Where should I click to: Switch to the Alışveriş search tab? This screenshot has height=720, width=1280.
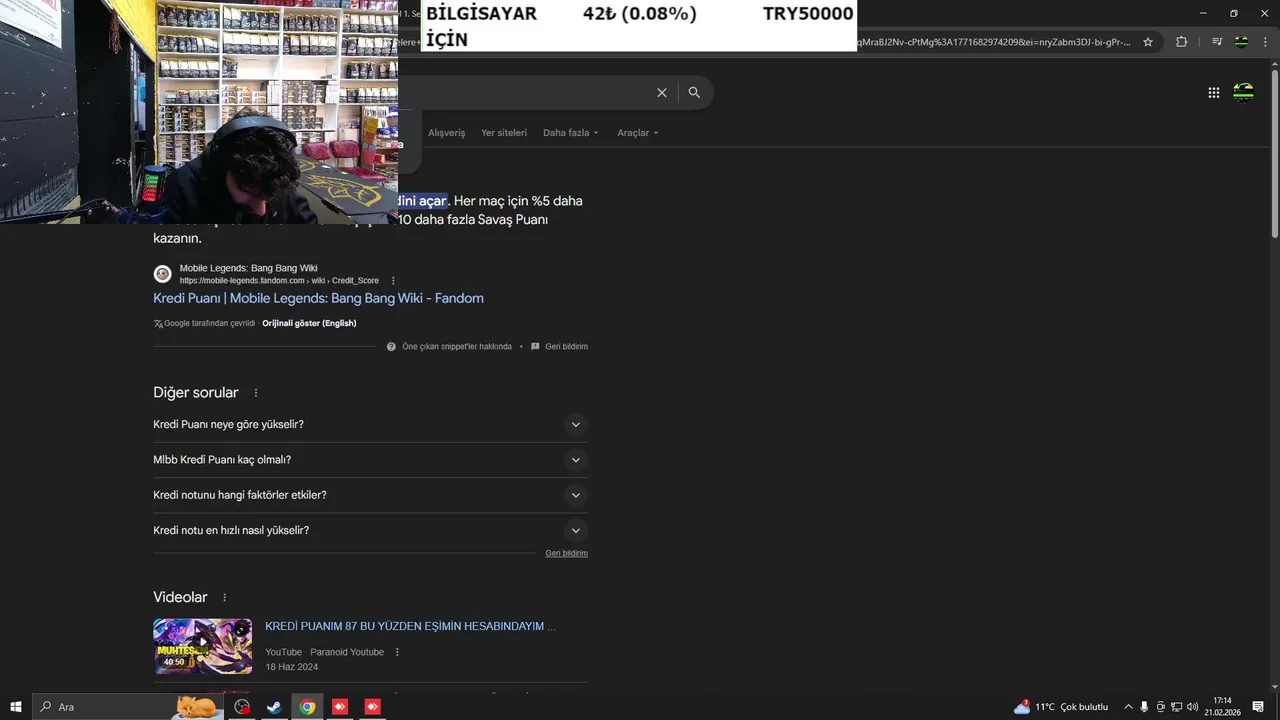[x=447, y=133]
